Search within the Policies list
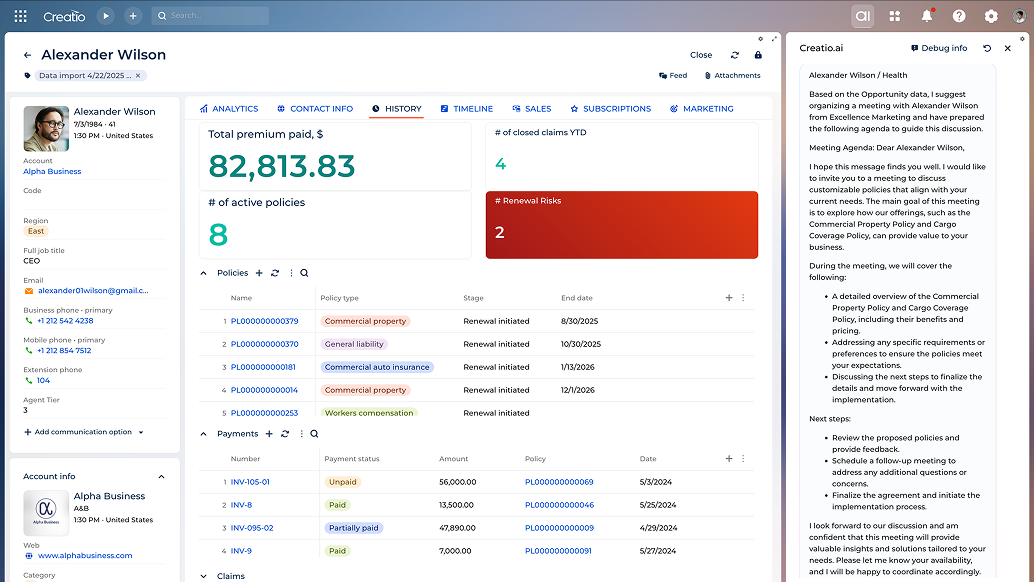1034x582 pixels. tap(305, 273)
